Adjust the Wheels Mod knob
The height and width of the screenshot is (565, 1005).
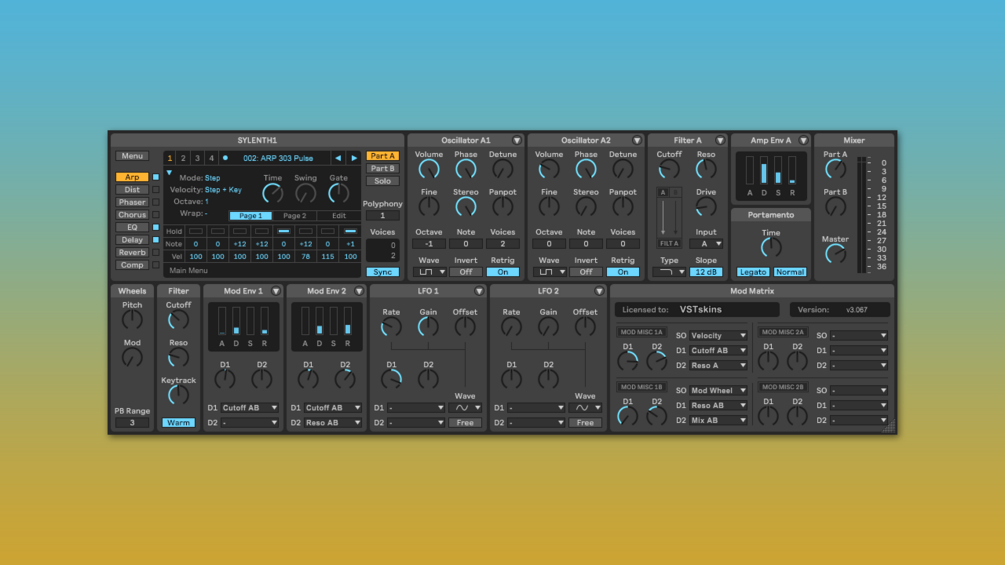click(132, 358)
